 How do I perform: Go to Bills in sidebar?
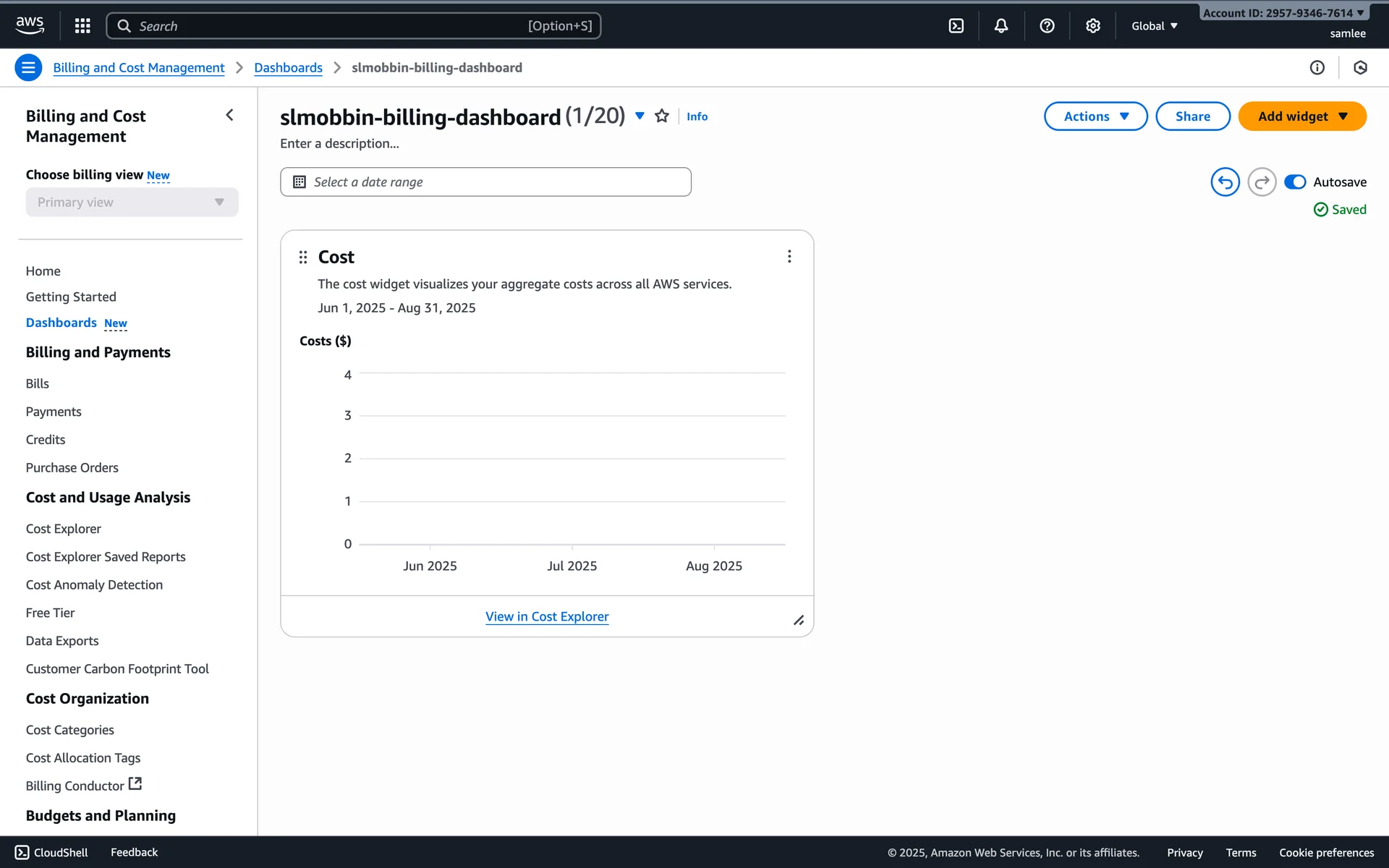38,383
